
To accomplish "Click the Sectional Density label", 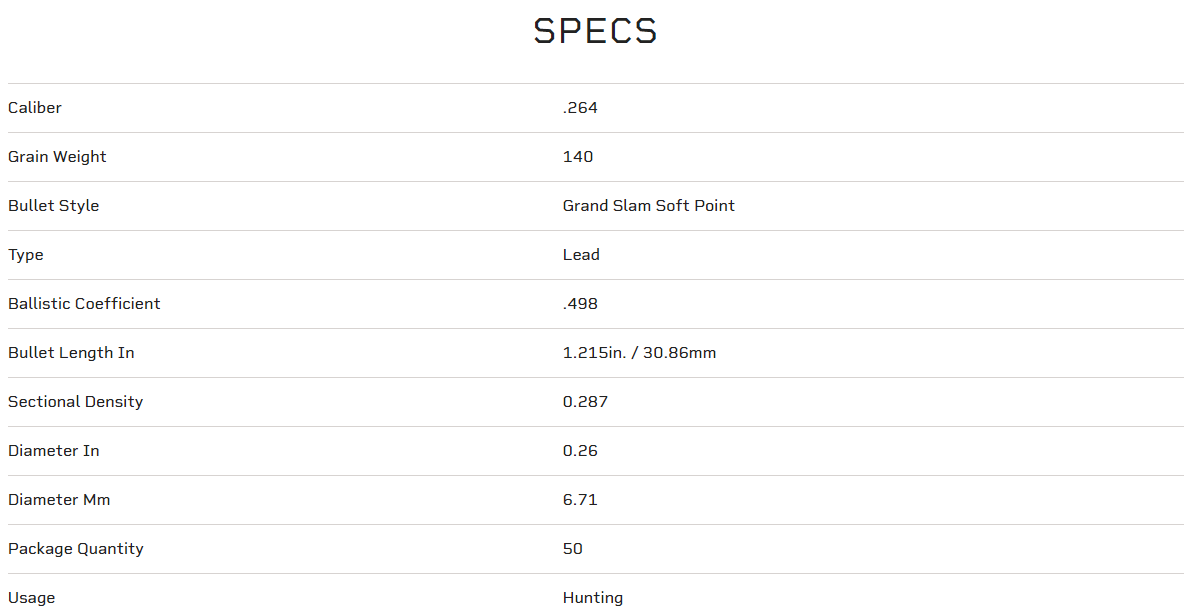I will pyautogui.click(x=76, y=402).
